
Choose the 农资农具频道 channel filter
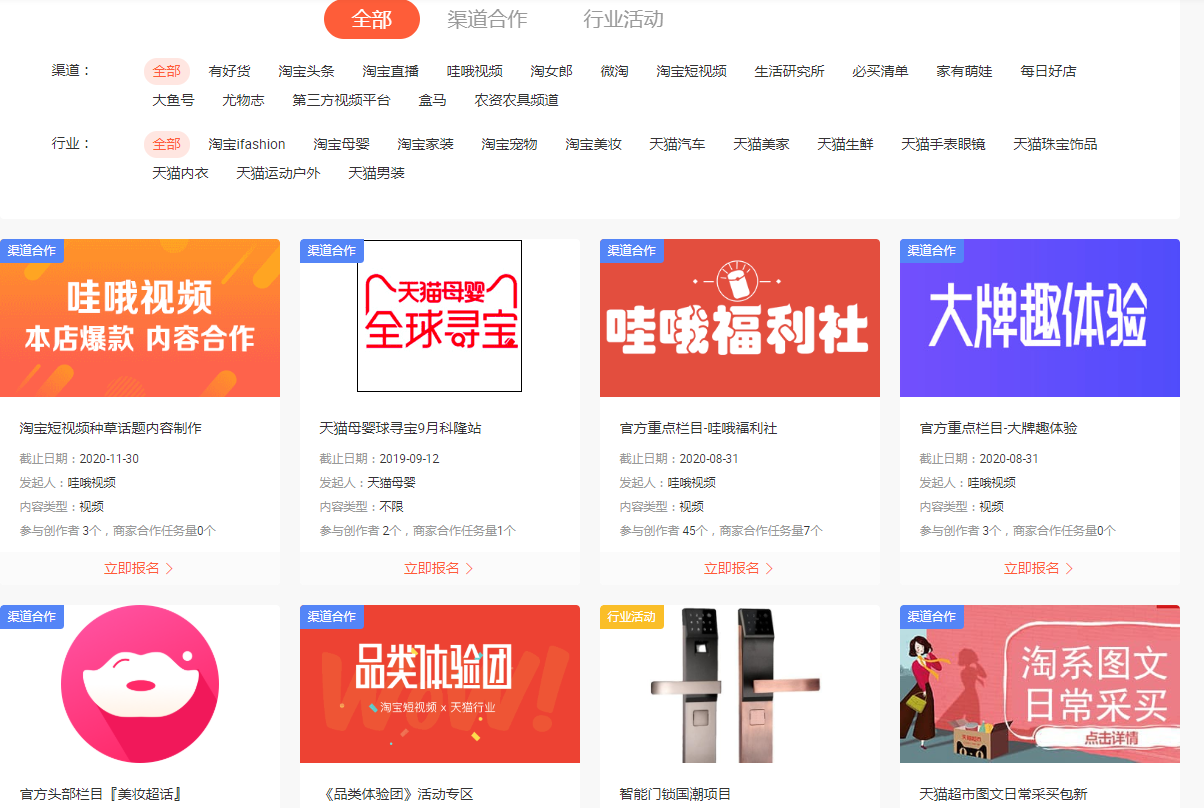click(x=516, y=100)
